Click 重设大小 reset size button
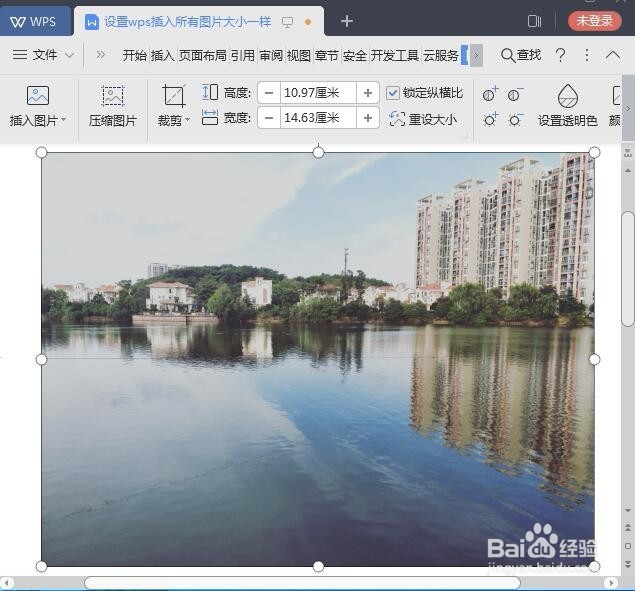Image resolution: width=635 pixels, height=591 pixels. pyautogui.click(x=423, y=119)
